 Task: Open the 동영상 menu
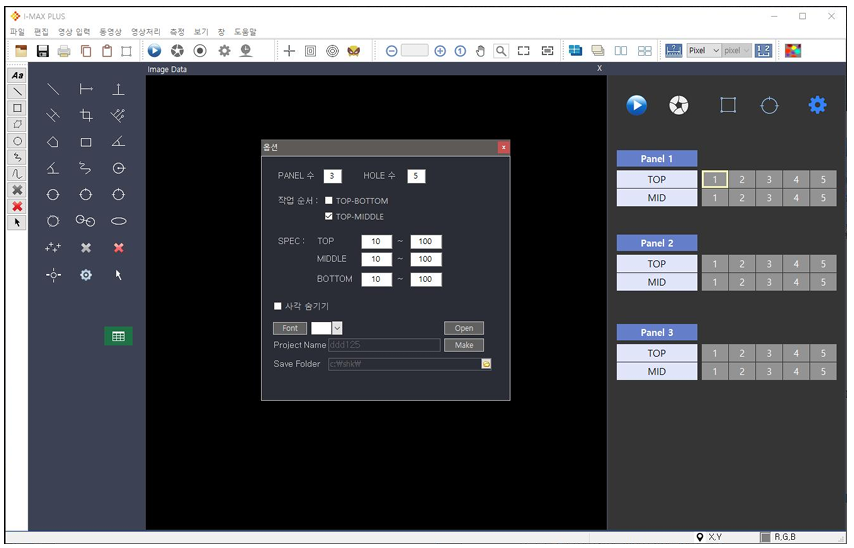(x=111, y=32)
